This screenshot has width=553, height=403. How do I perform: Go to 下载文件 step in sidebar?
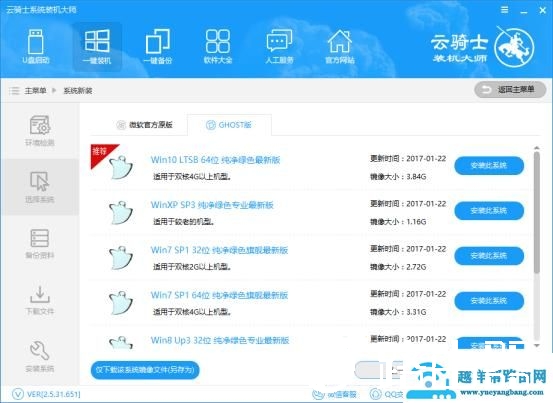(x=40, y=300)
